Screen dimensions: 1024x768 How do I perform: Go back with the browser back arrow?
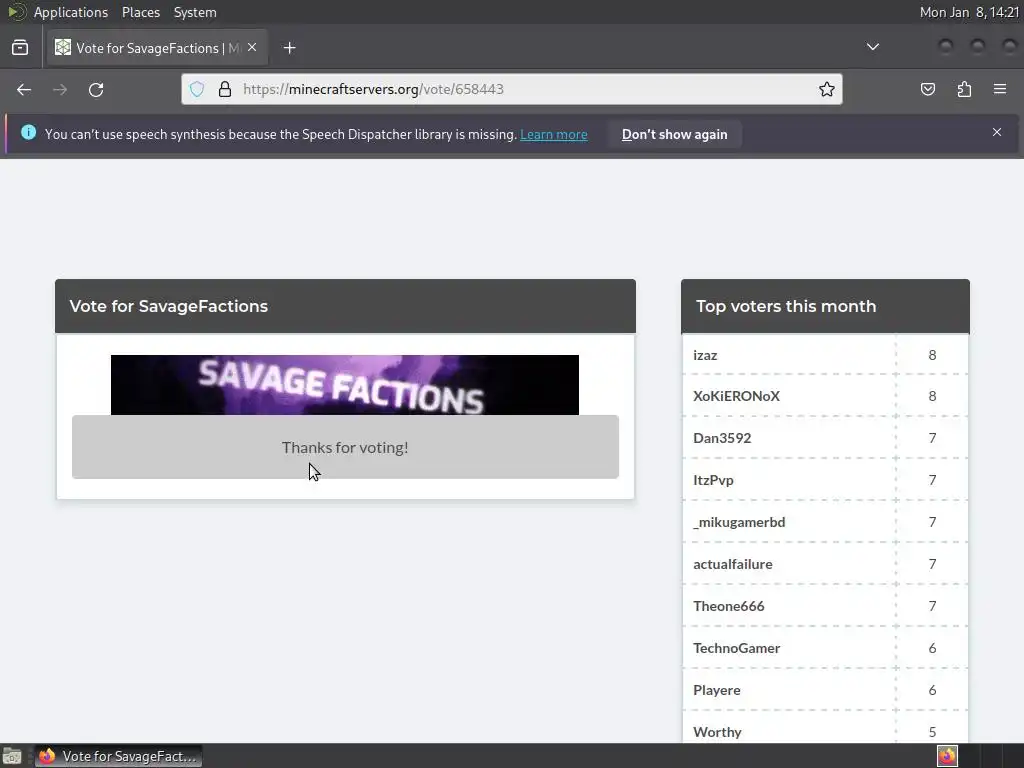point(24,89)
